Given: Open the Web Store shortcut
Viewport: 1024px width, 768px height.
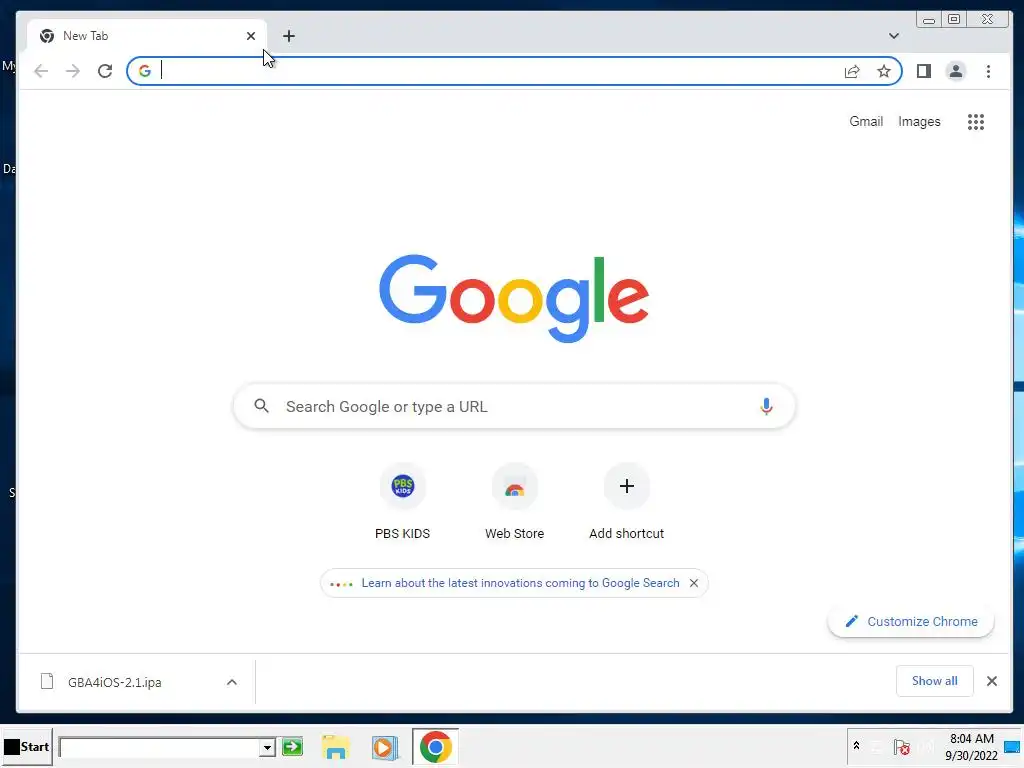Looking at the screenshot, I should tap(515, 502).
